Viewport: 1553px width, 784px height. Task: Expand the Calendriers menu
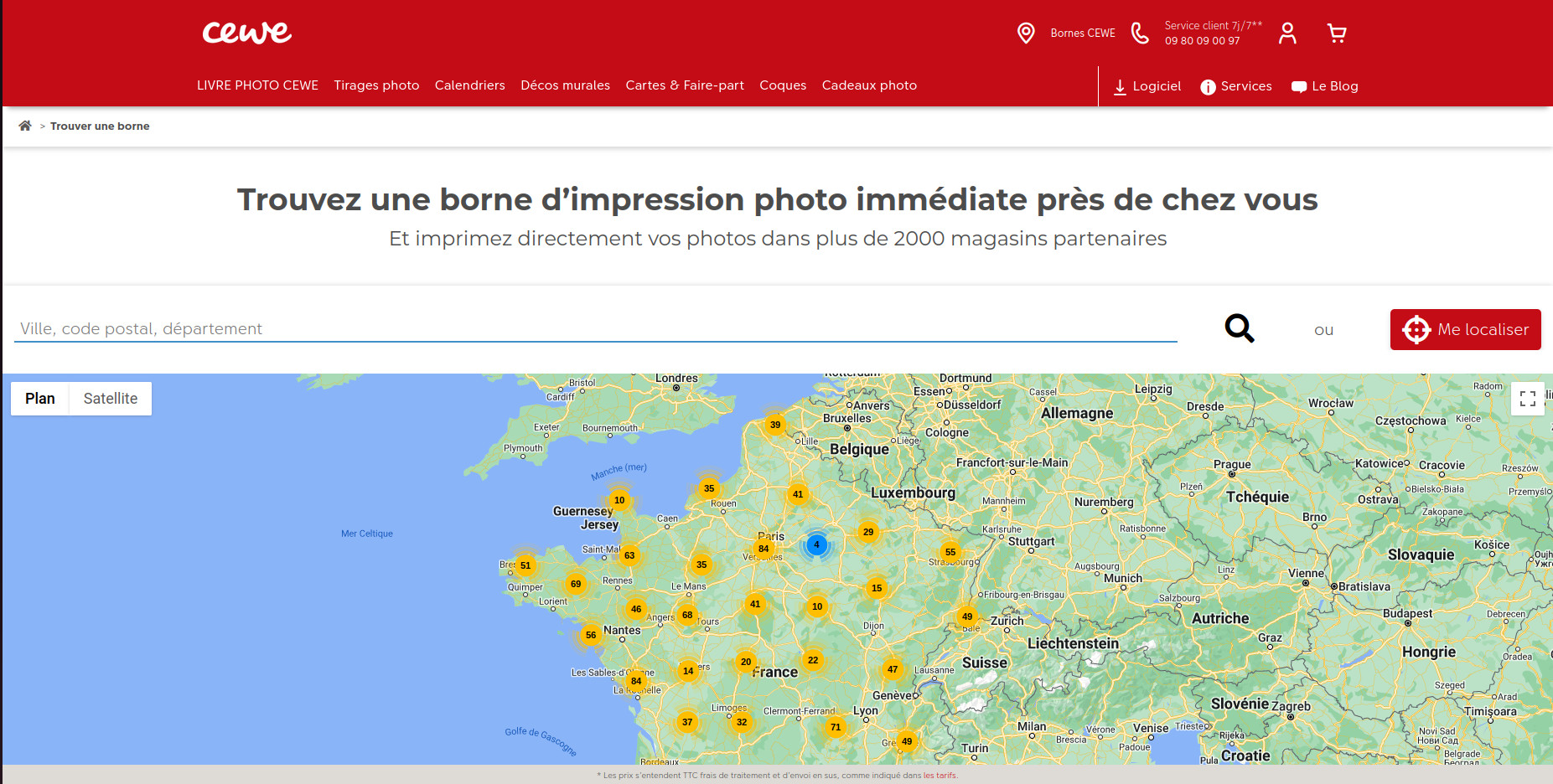[469, 85]
